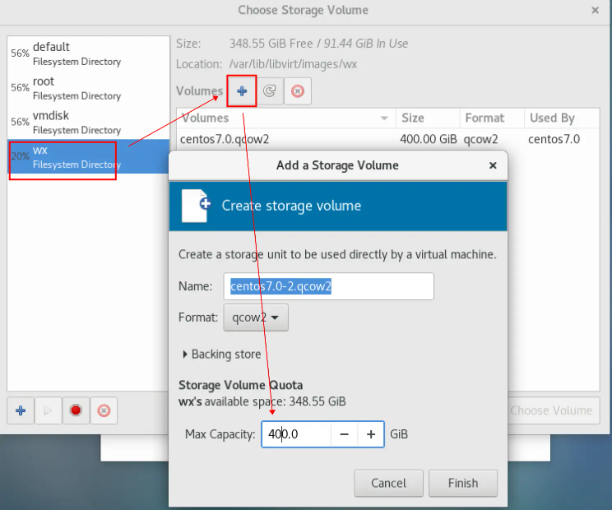The width and height of the screenshot is (612, 510).
Task: Stop the selected storage pool
Action: [76, 410]
